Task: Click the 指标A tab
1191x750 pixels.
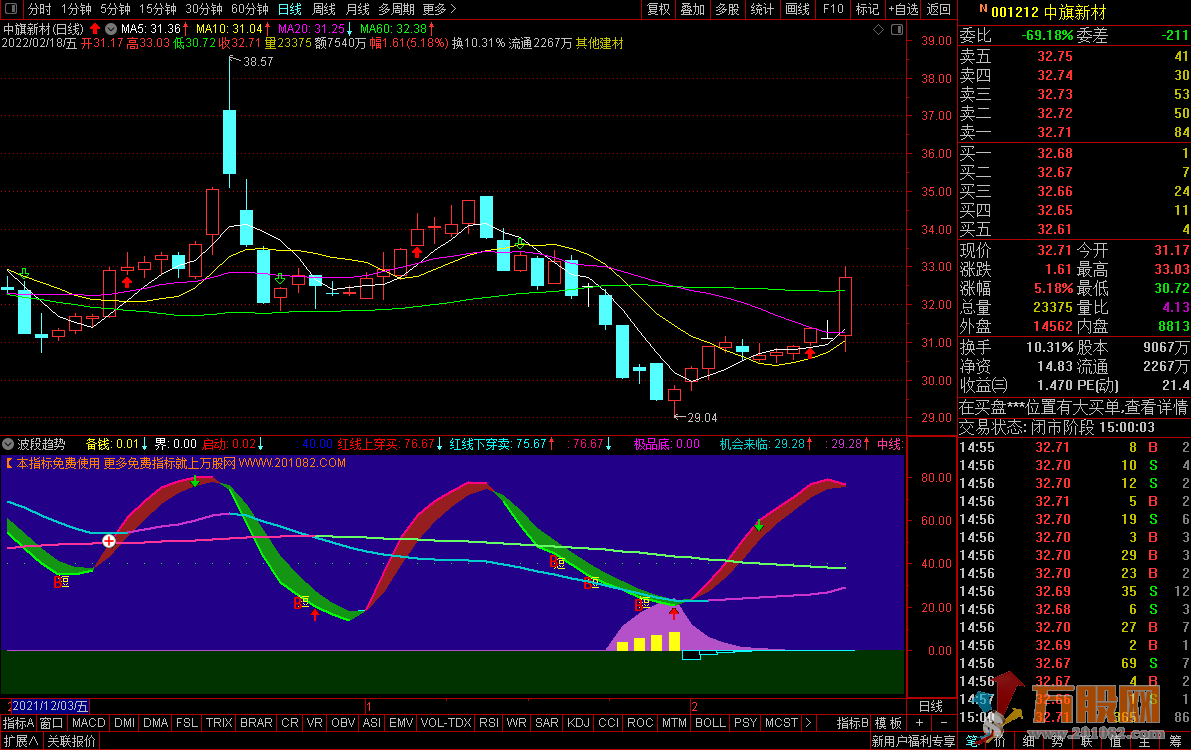Action: click(19, 723)
